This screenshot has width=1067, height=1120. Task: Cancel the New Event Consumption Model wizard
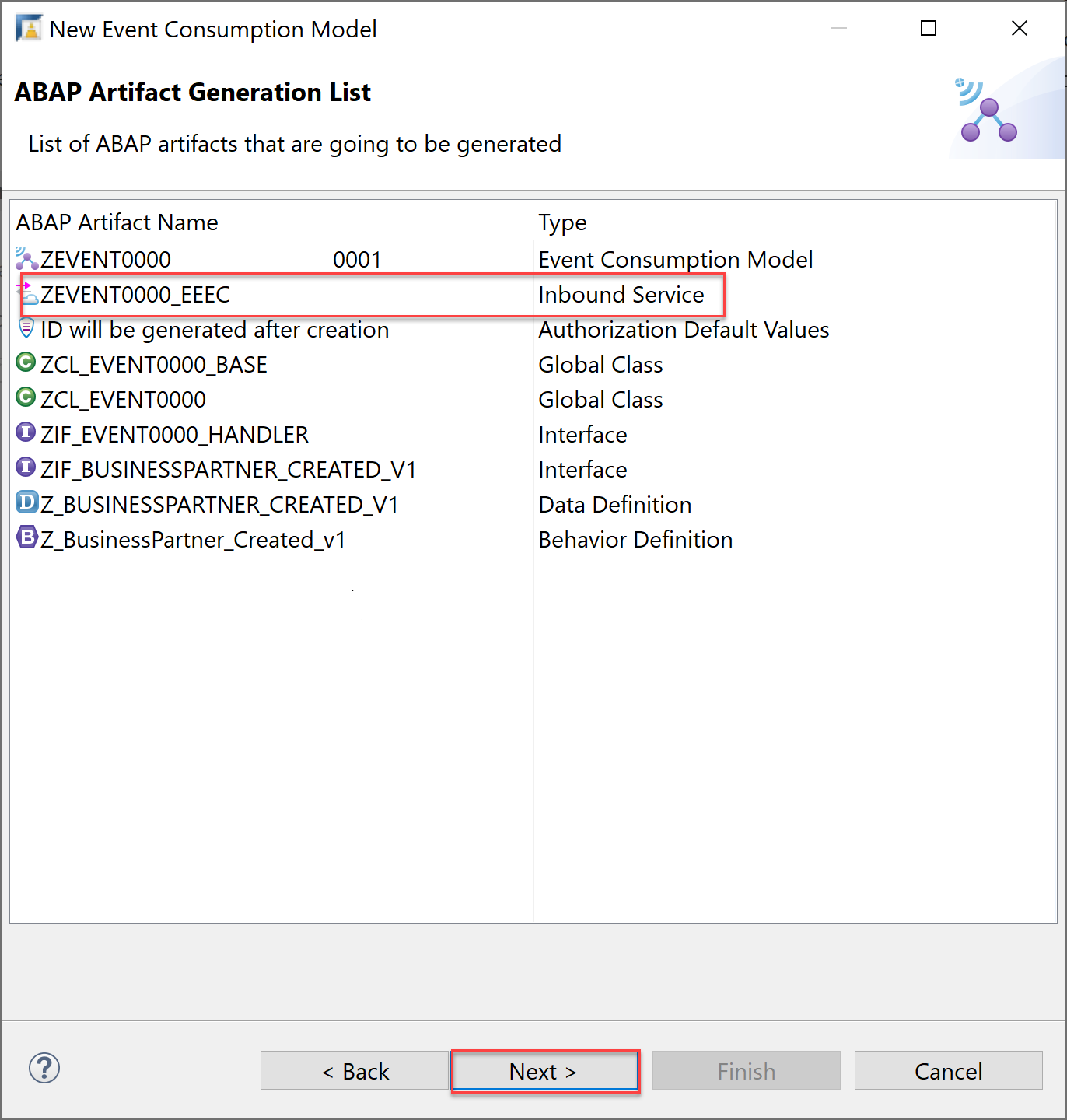pos(948,1071)
